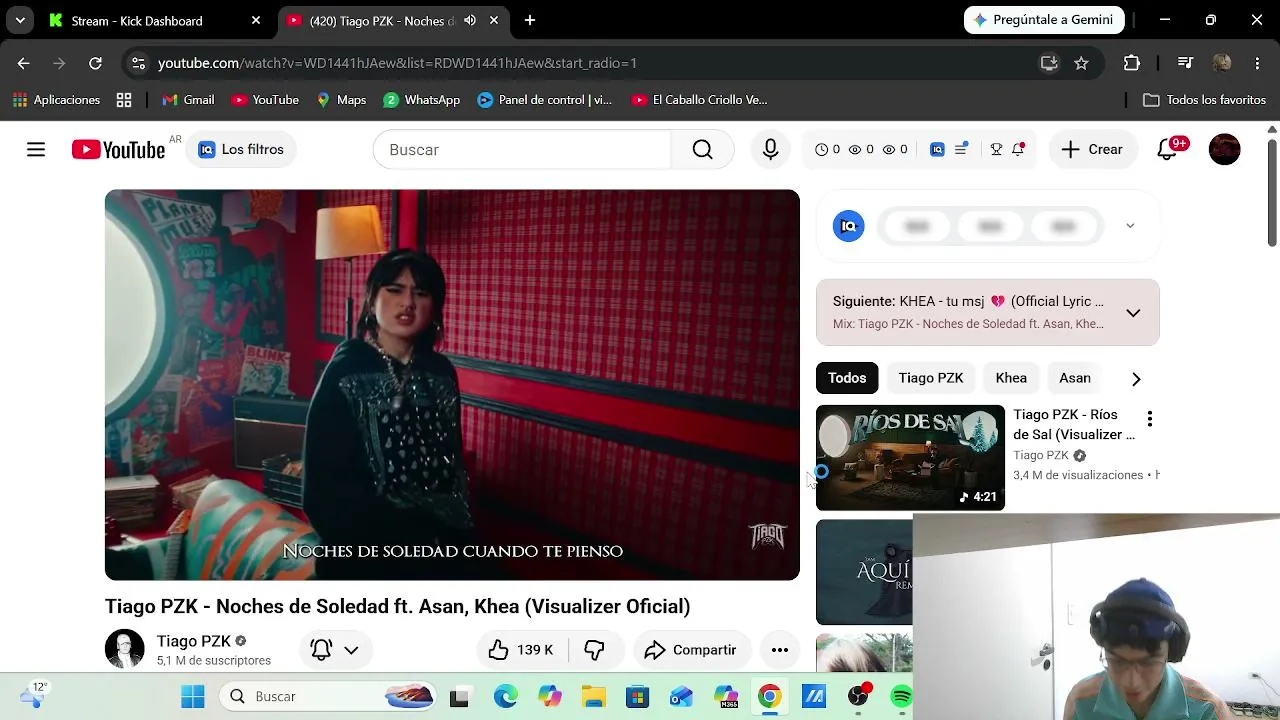Click the magnifying glass search button
Viewport: 1280px width, 720px height.
702,150
